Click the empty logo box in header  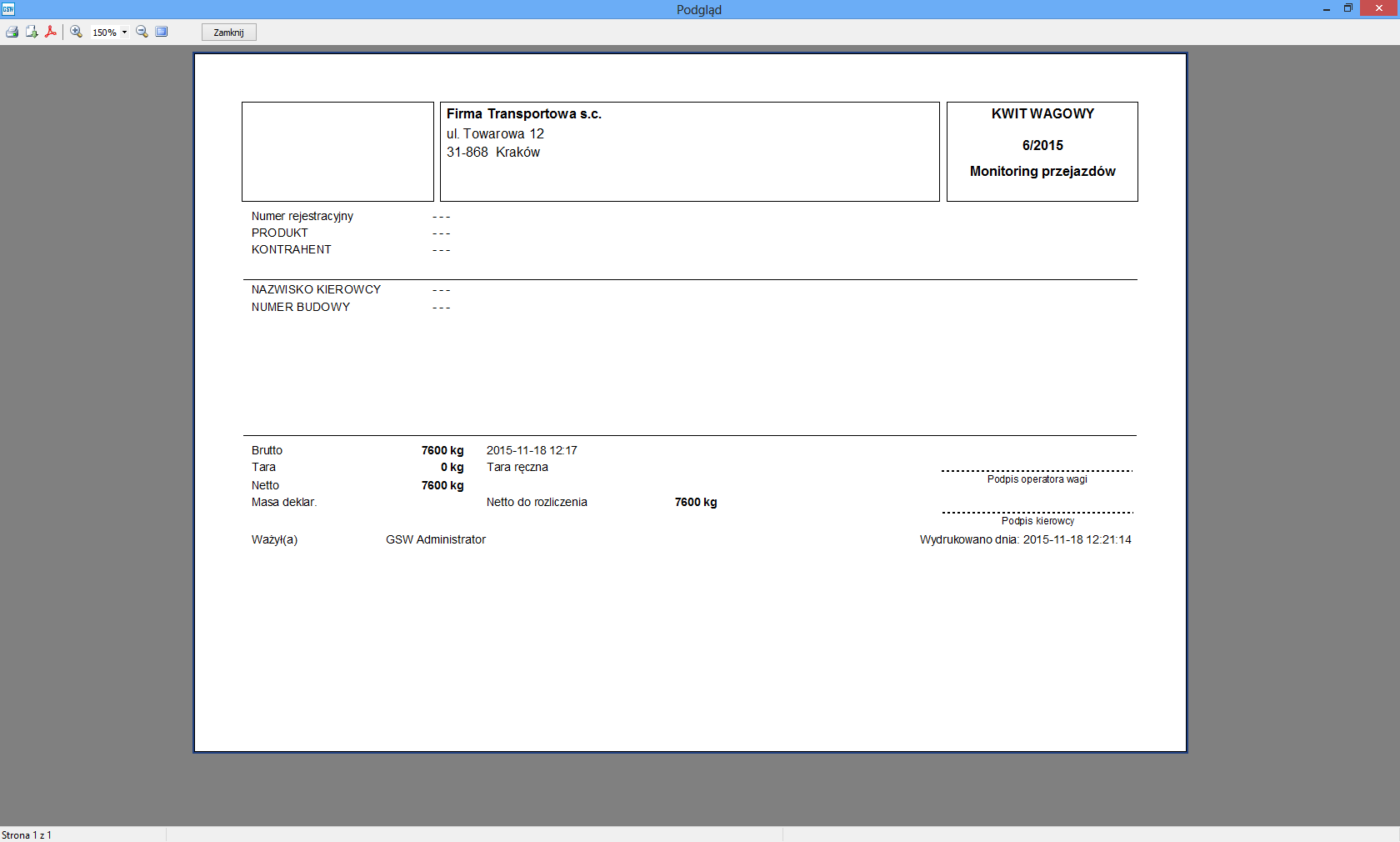(x=337, y=152)
